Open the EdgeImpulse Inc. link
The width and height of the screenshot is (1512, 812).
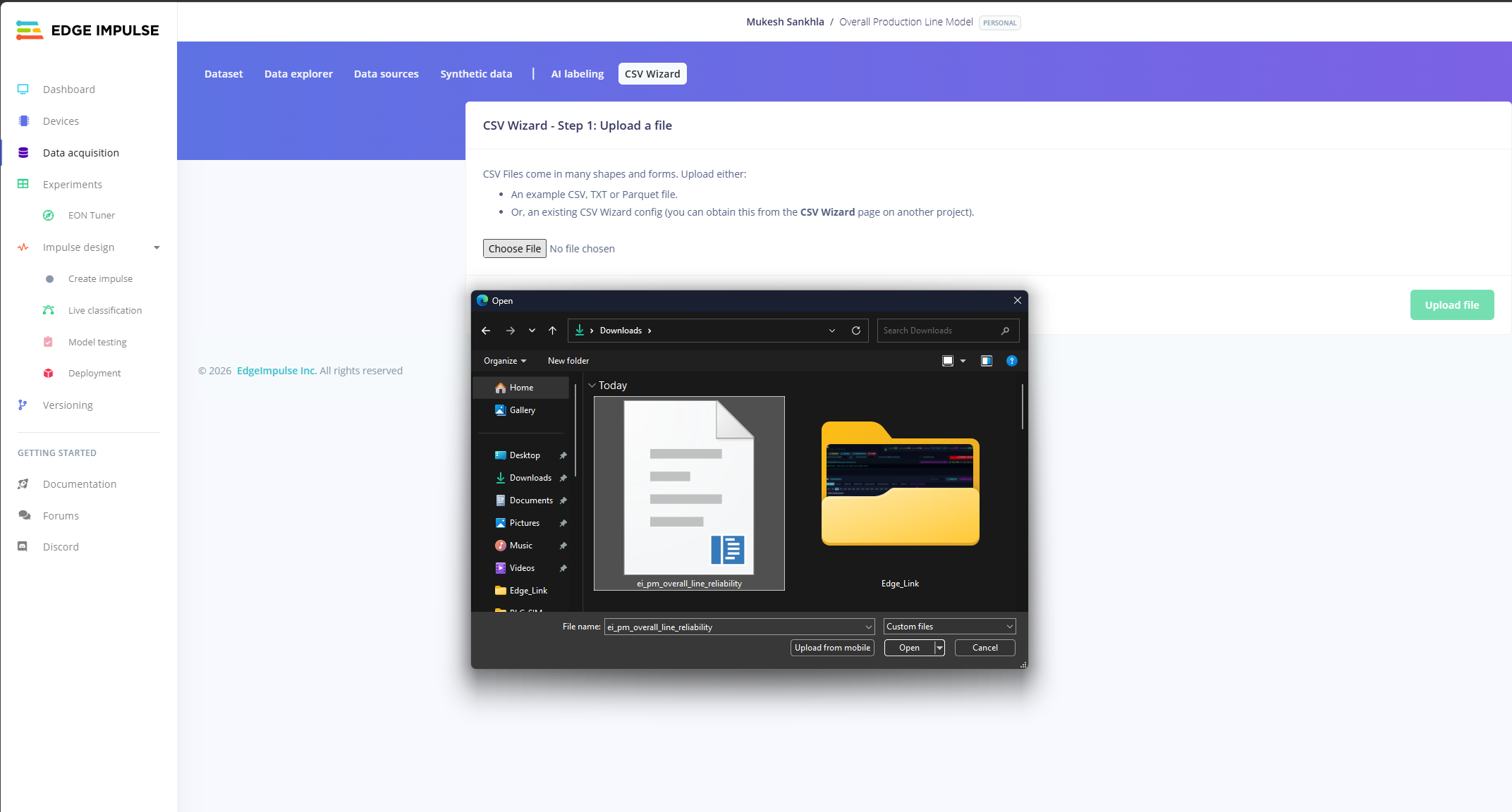pyautogui.click(x=276, y=371)
